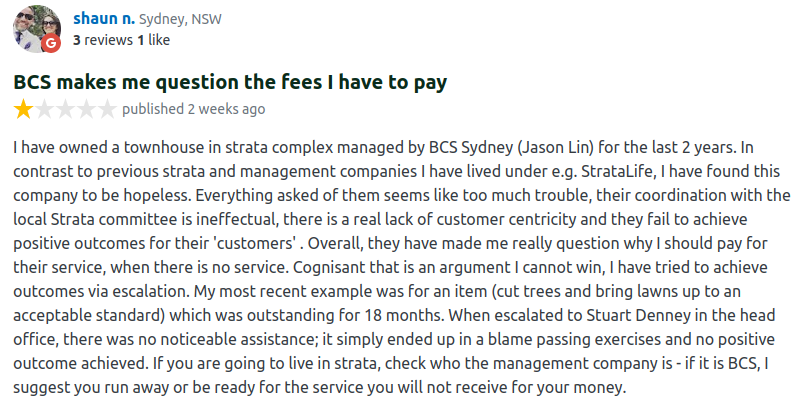Screen dimensions: 809x403
Task: Click the first gold rating star
Action: 23,109
